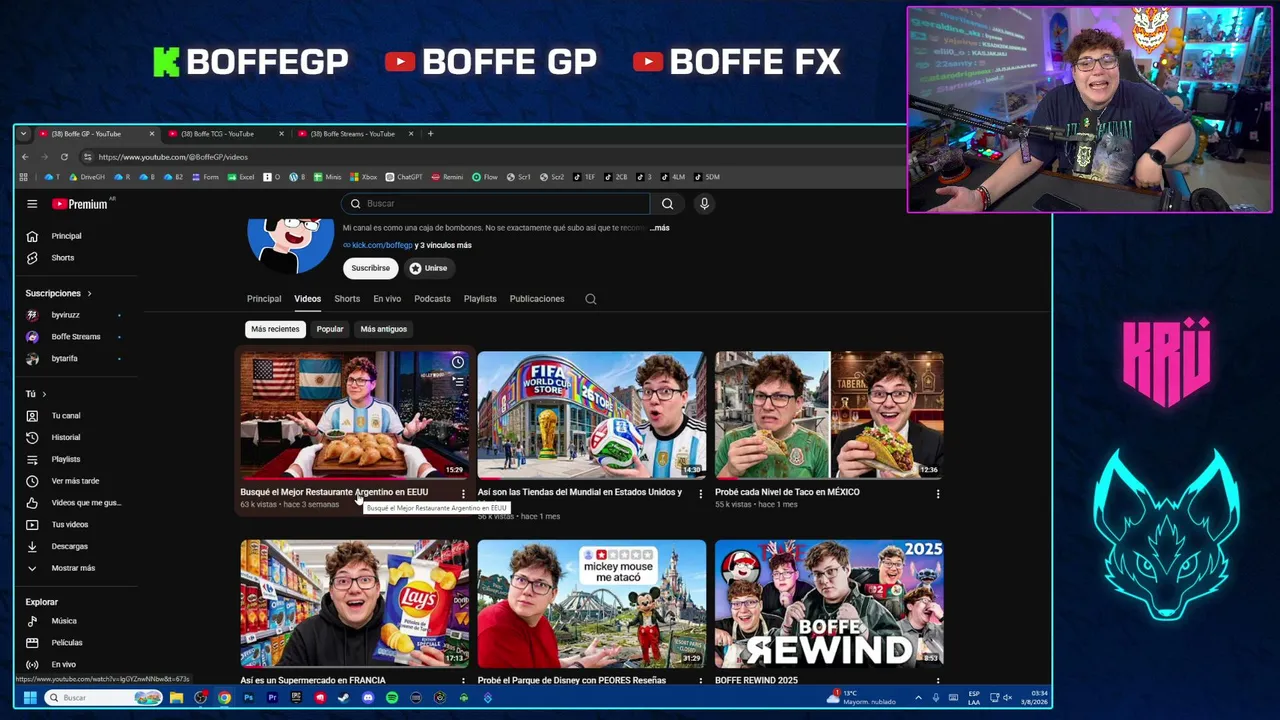
Task: Open the browser tab search dropdown
Action: click(23, 134)
